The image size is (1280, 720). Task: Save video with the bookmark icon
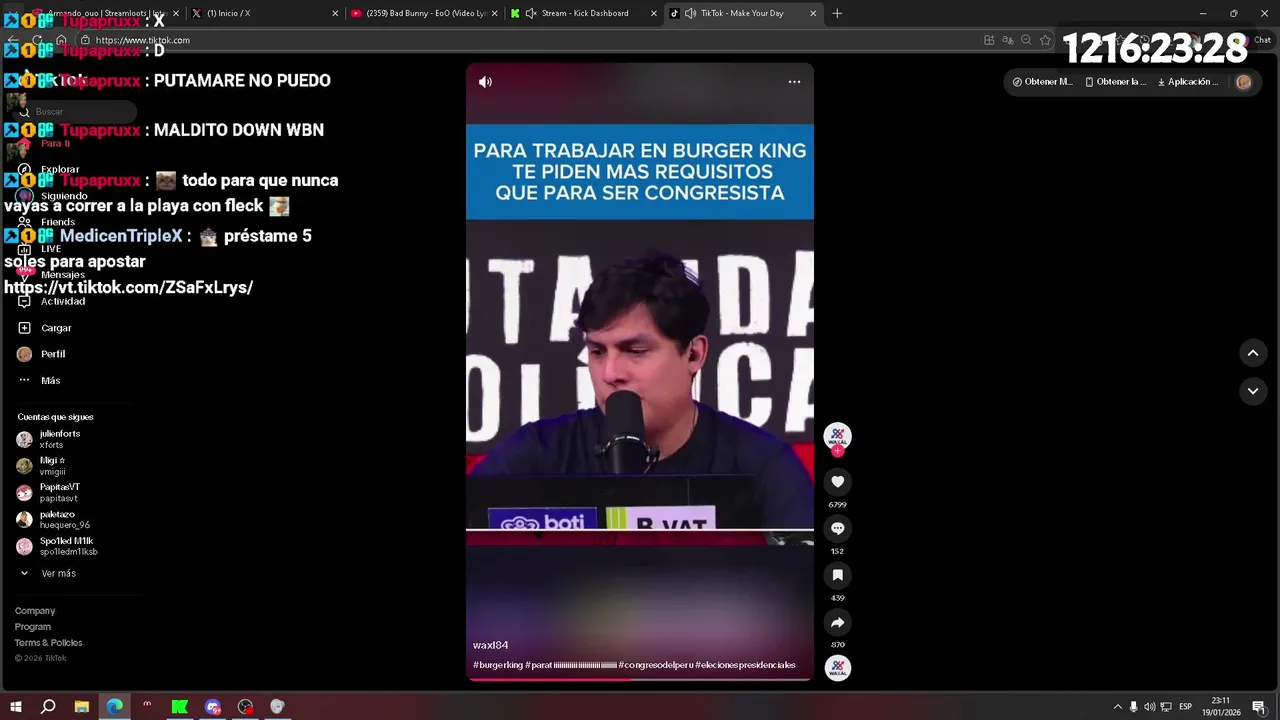pyautogui.click(x=838, y=575)
